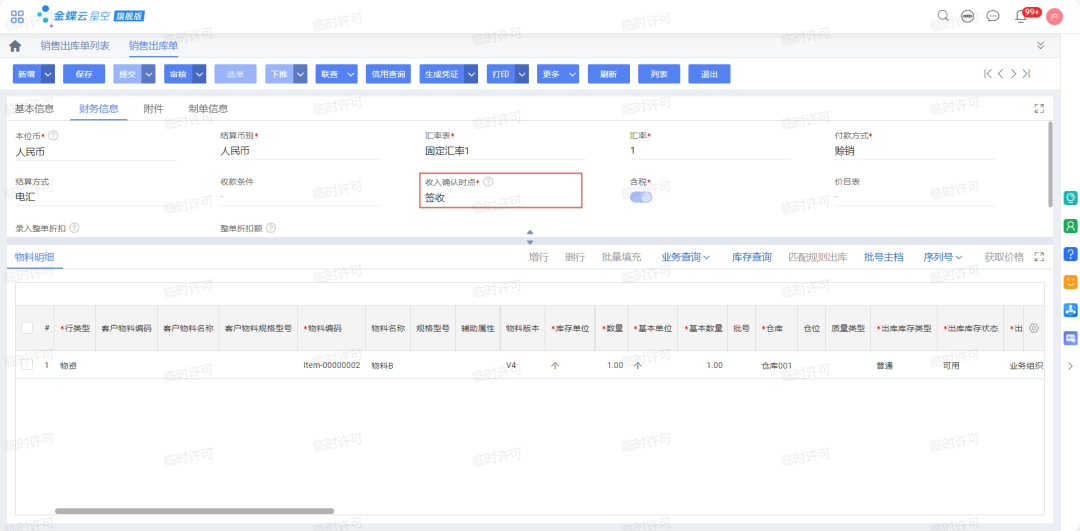This screenshot has width=1080, height=531.
Task: Open the blue message sidebar icon
Action: (x=1070, y=338)
